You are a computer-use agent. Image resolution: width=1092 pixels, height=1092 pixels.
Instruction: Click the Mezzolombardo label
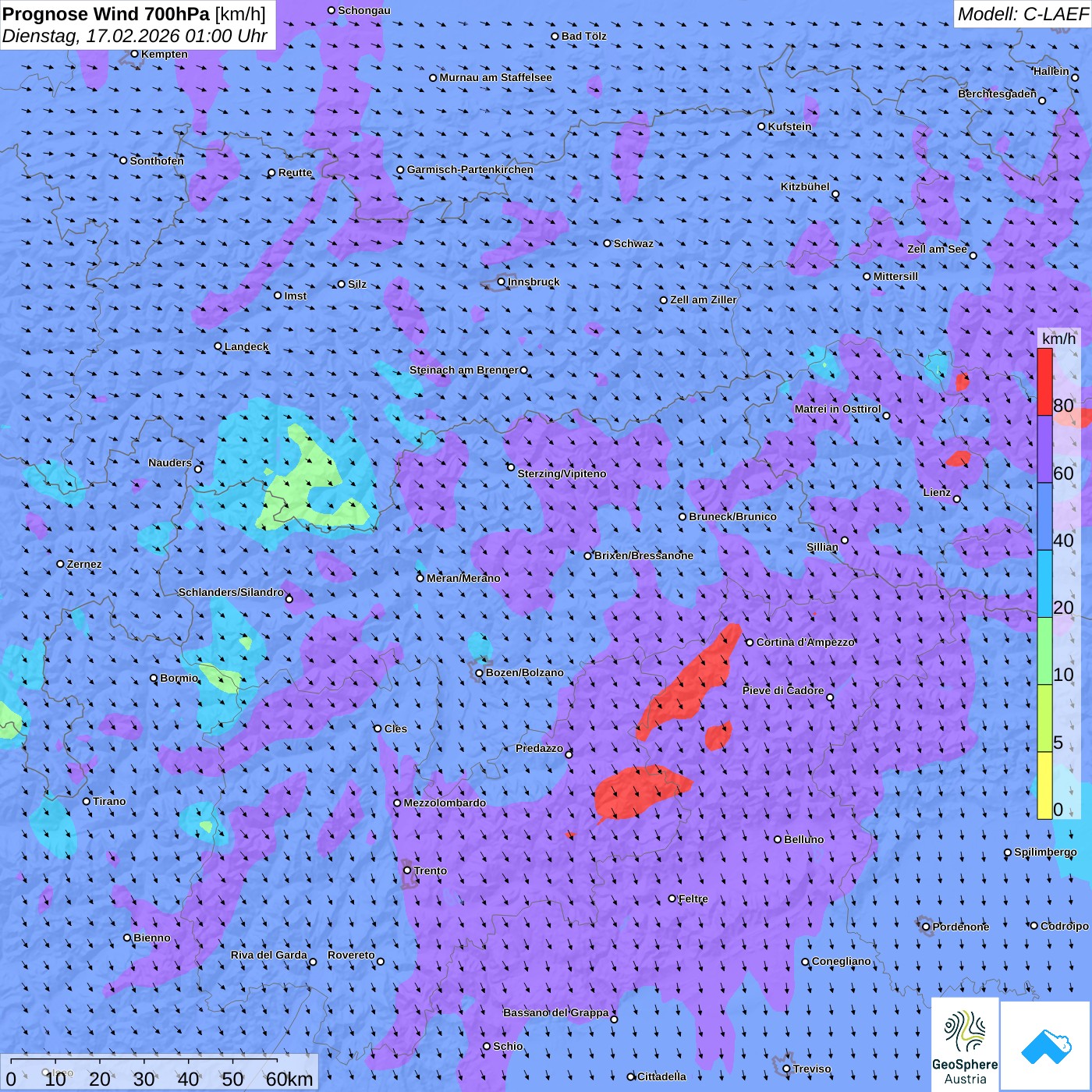(445, 803)
